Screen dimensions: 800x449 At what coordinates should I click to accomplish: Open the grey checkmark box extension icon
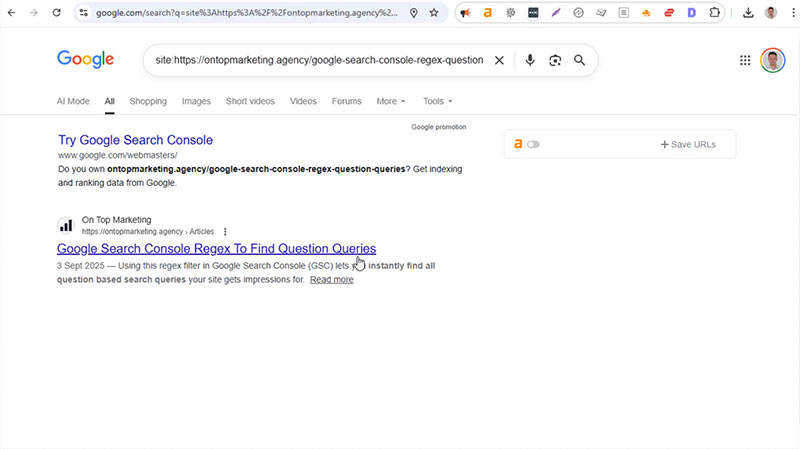601,13
